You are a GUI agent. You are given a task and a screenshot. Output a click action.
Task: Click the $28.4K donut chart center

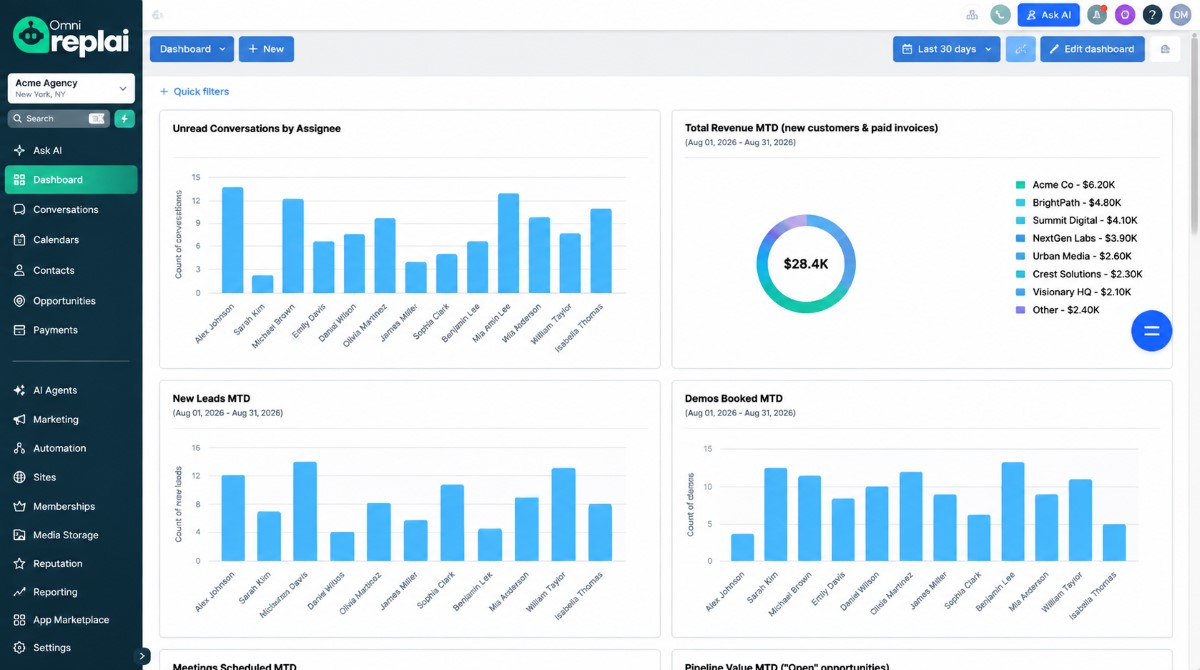805,264
